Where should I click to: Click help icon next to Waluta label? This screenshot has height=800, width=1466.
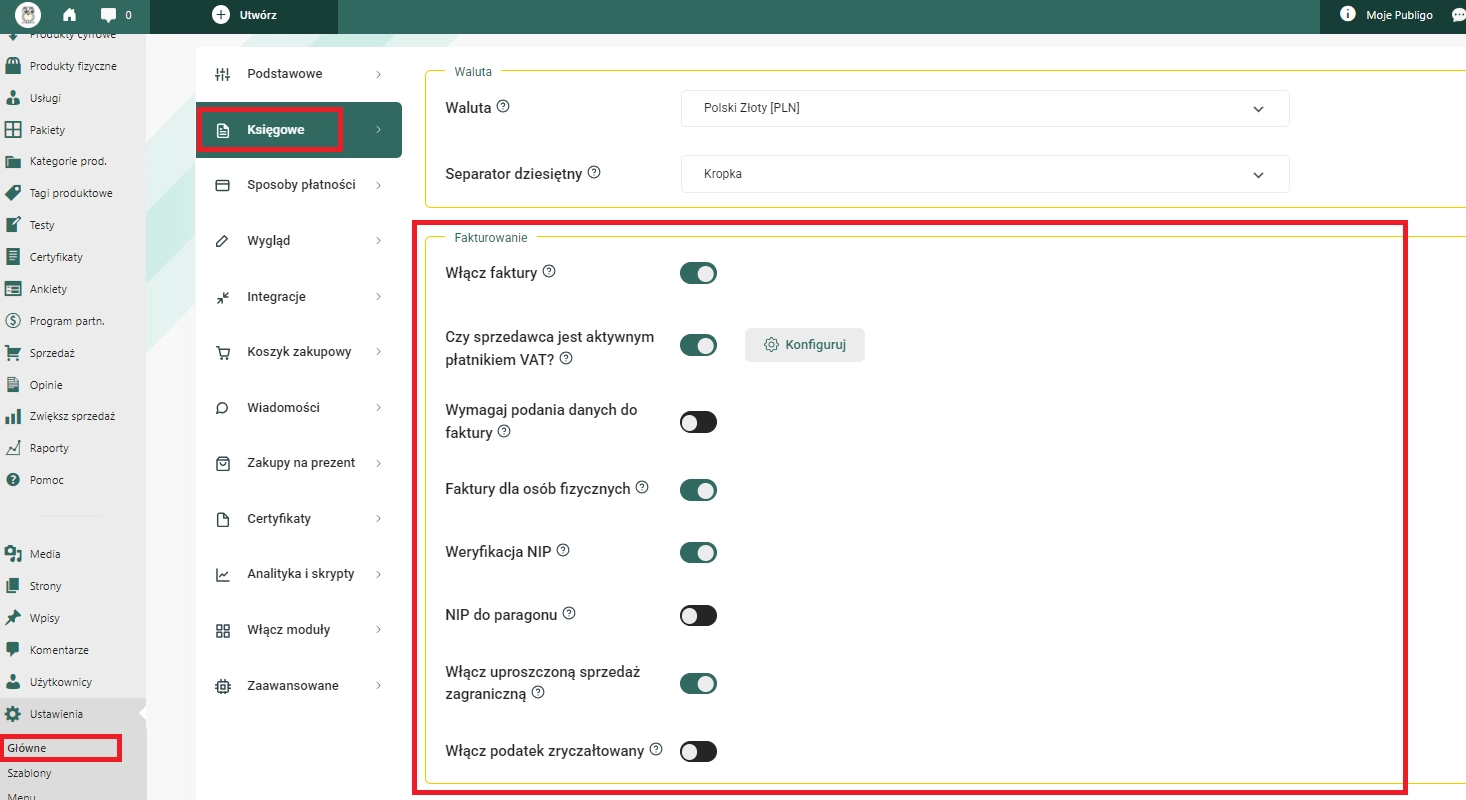click(x=503, y=106)
